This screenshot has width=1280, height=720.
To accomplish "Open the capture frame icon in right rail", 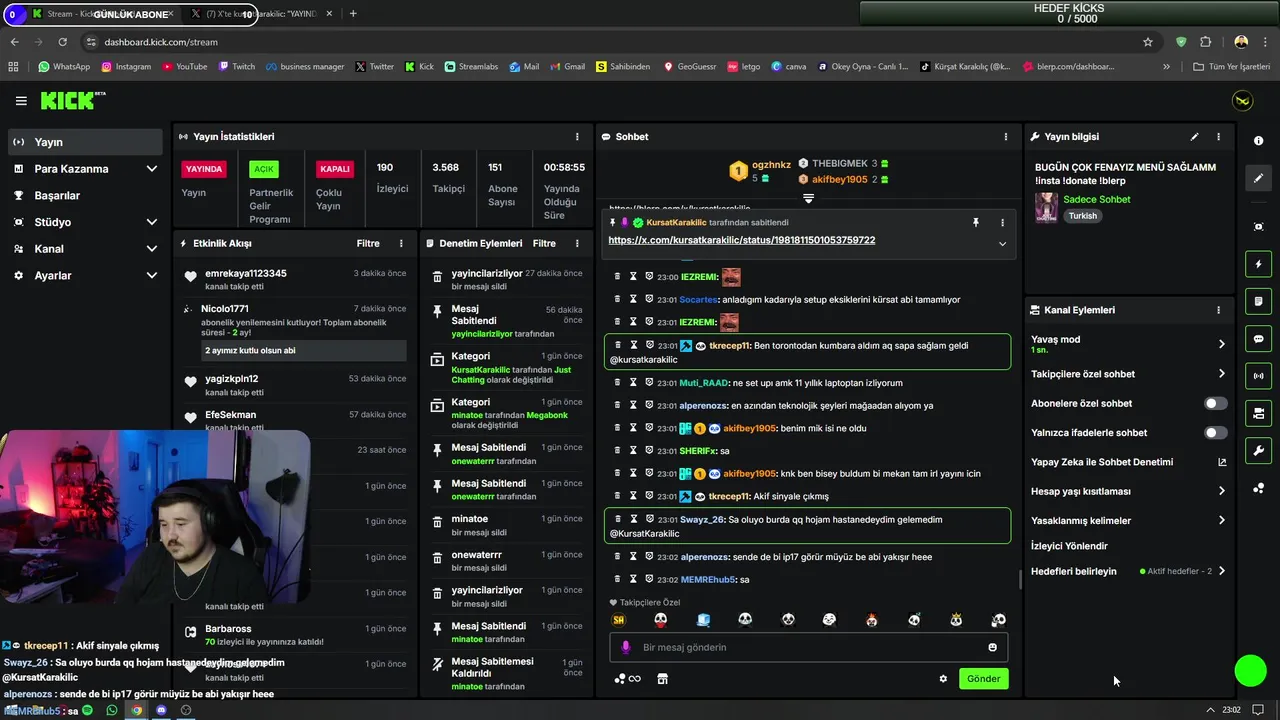I will click(x=1258, y=227).
